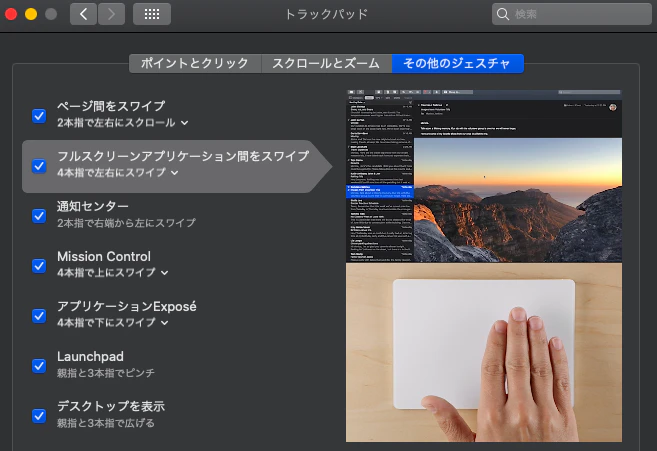Image resolution: width=657 pixels, height=451 pixels.
Task: Click the gesture preview video with trackpad hand
Action: click(x=484, y=266)
